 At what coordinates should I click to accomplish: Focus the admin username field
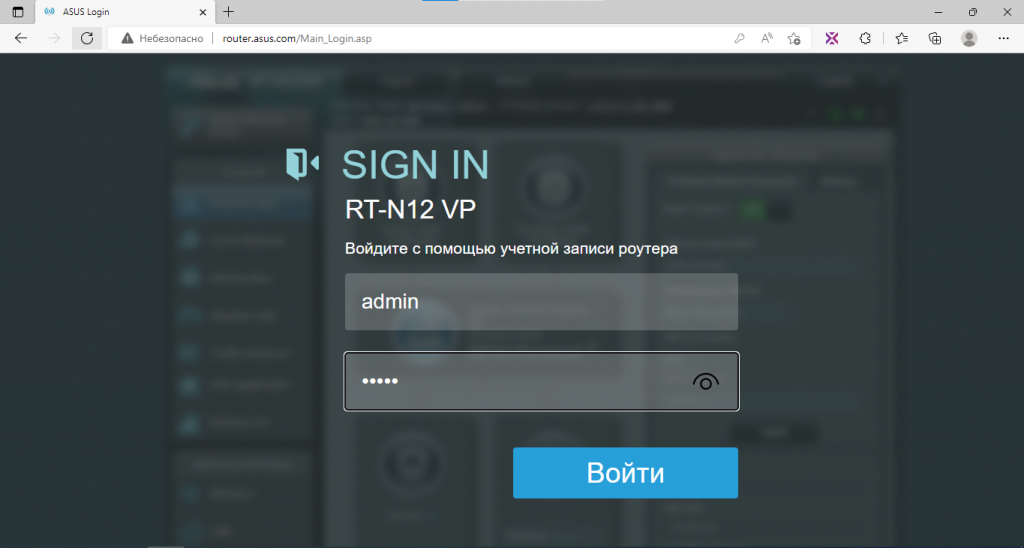tap(541, 302)
